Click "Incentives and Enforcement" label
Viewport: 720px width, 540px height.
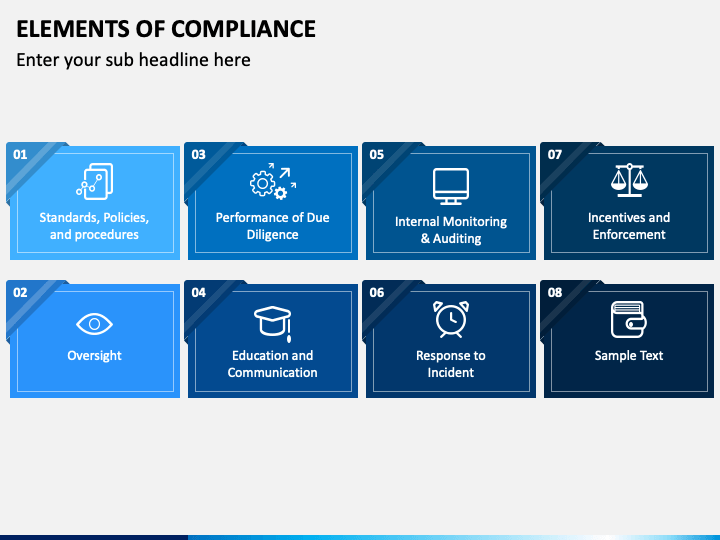629,226
